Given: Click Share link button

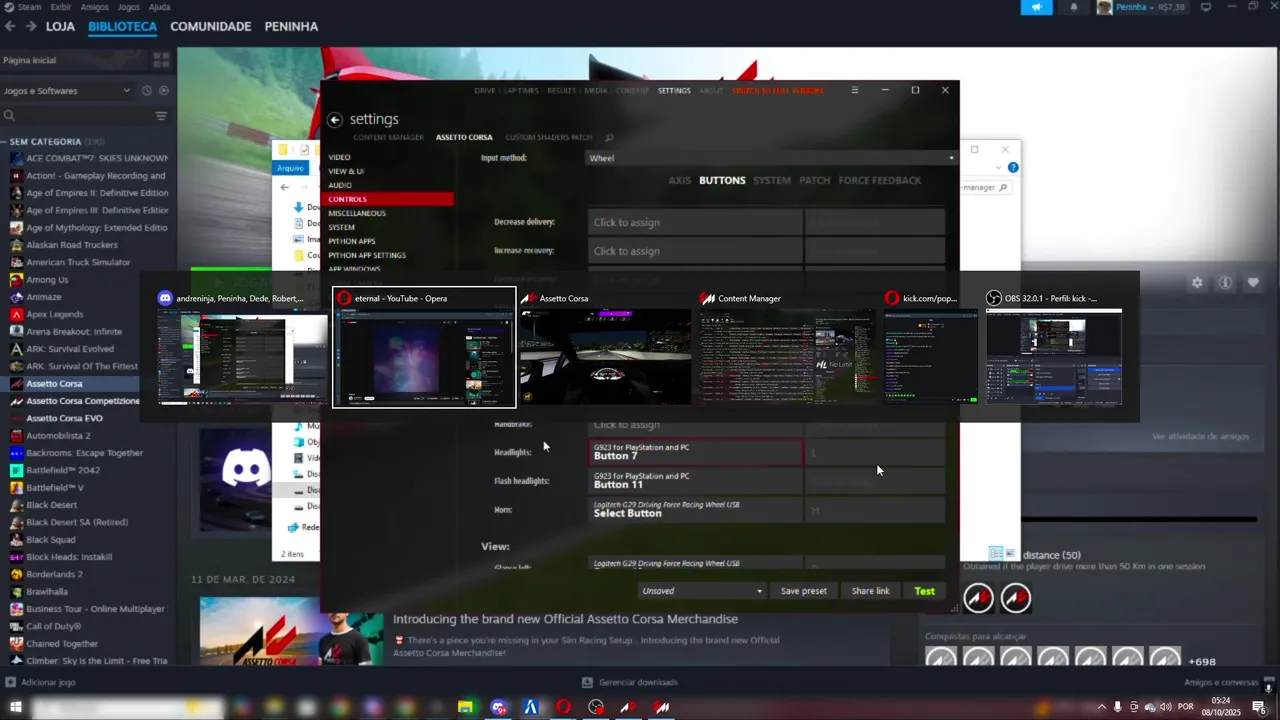Looking at the screenshot, I should (870, 591).
